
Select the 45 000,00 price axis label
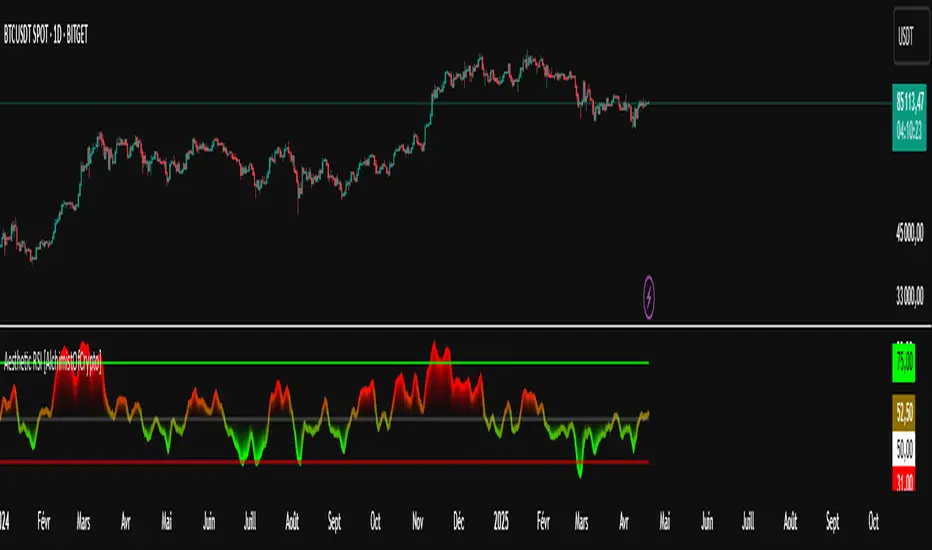point(910,232)
